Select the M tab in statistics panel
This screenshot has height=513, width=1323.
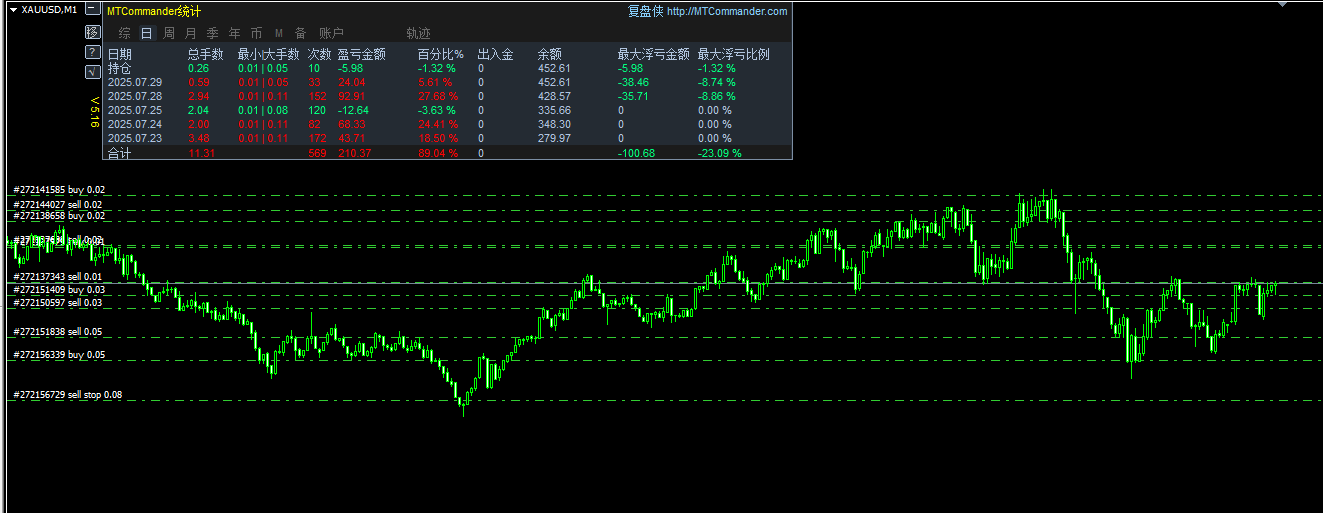[x=279, y=33]
